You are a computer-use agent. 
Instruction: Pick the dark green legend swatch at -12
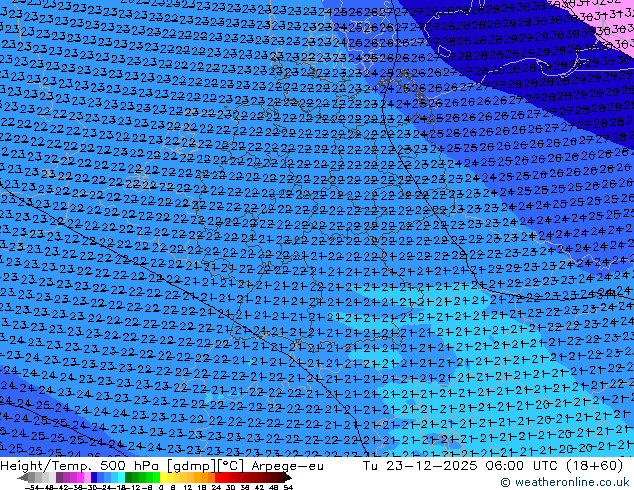(129, 477)
